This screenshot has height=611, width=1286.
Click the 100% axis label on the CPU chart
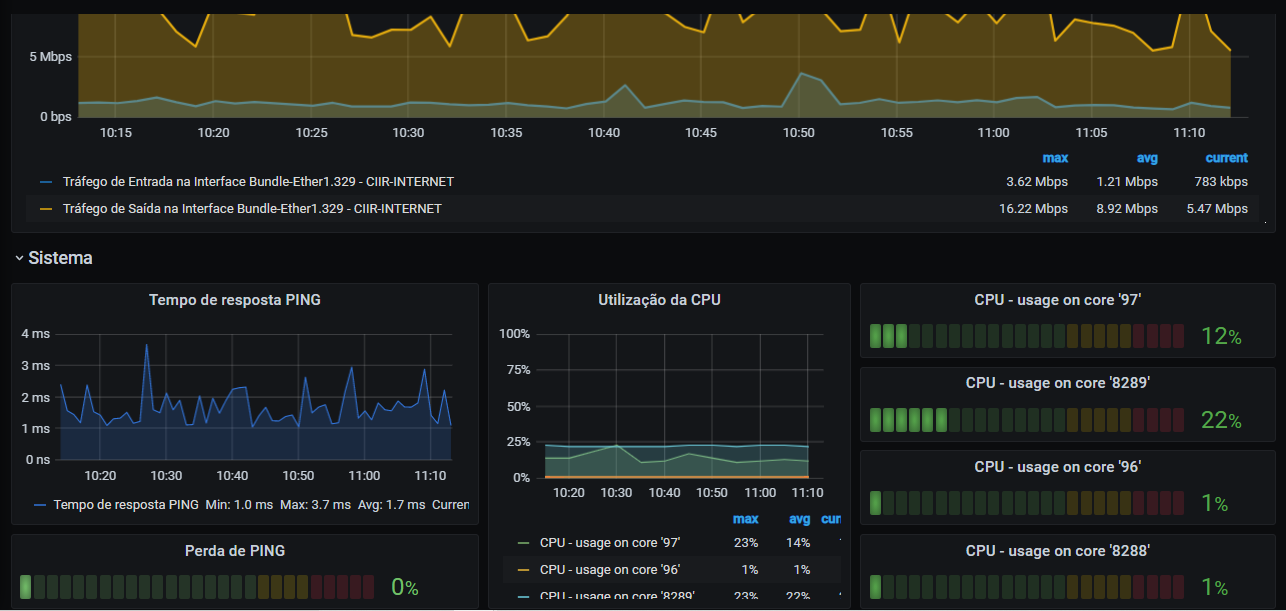click(514, 333)
